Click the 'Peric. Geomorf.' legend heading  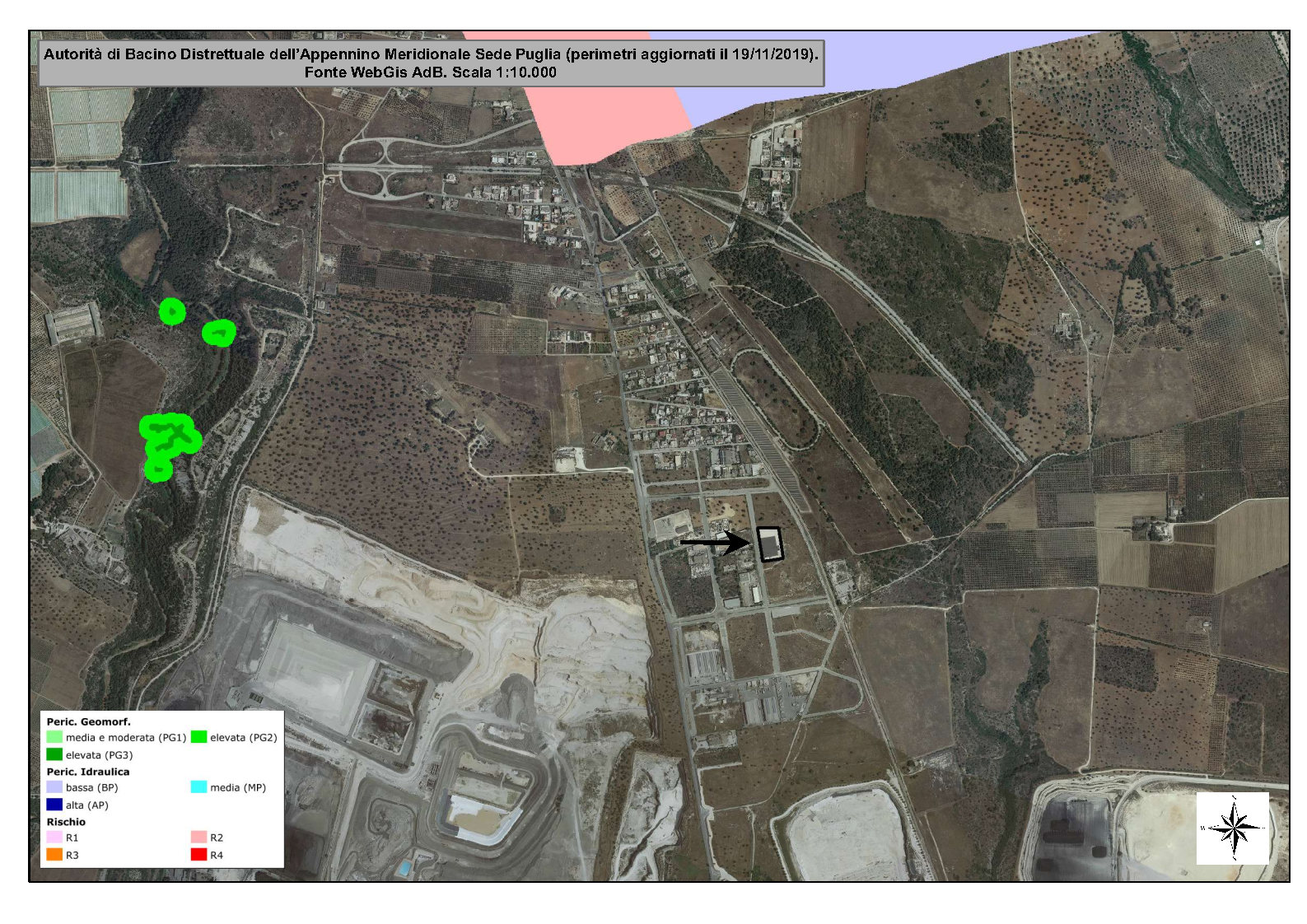tap(89, 721)
